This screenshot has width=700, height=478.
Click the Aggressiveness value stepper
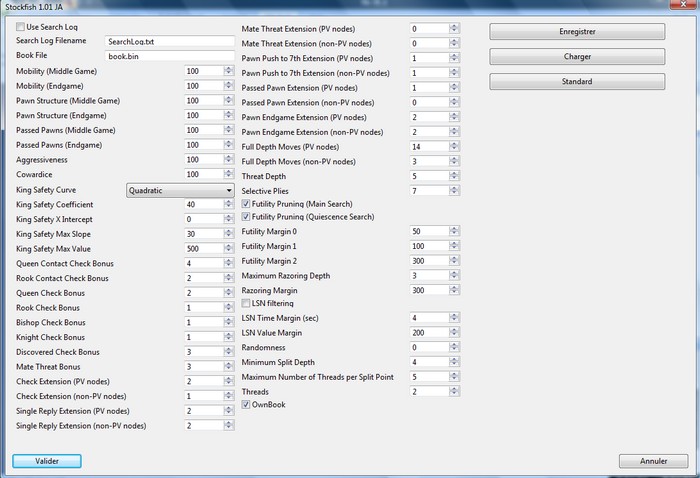pyautogui.click(x=228, y=160)
